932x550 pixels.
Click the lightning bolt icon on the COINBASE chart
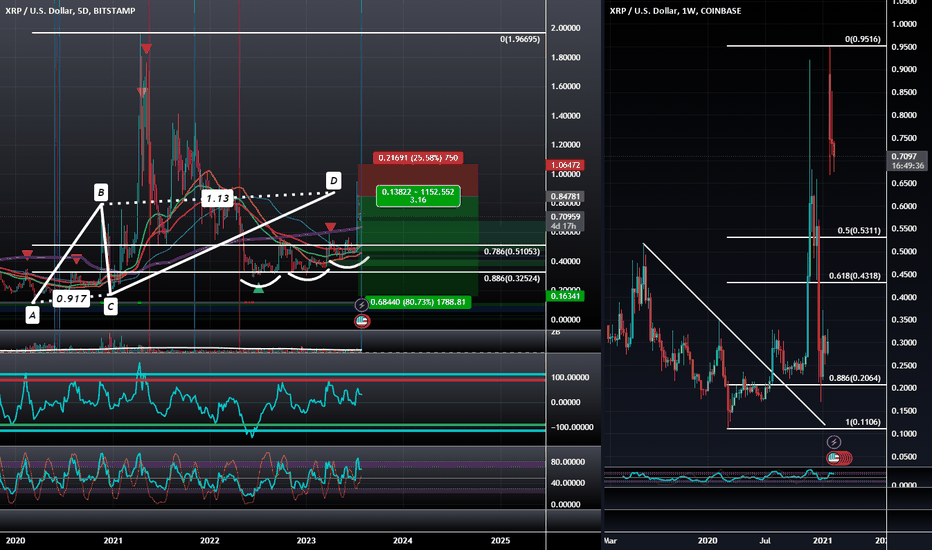pyautogui.click(x=834, y=442)
